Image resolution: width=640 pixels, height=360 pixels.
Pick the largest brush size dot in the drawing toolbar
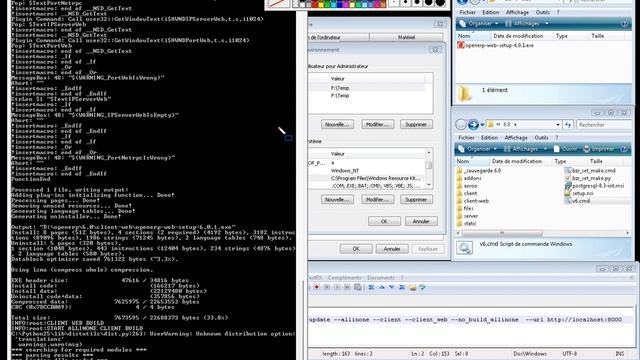[440, 3]
